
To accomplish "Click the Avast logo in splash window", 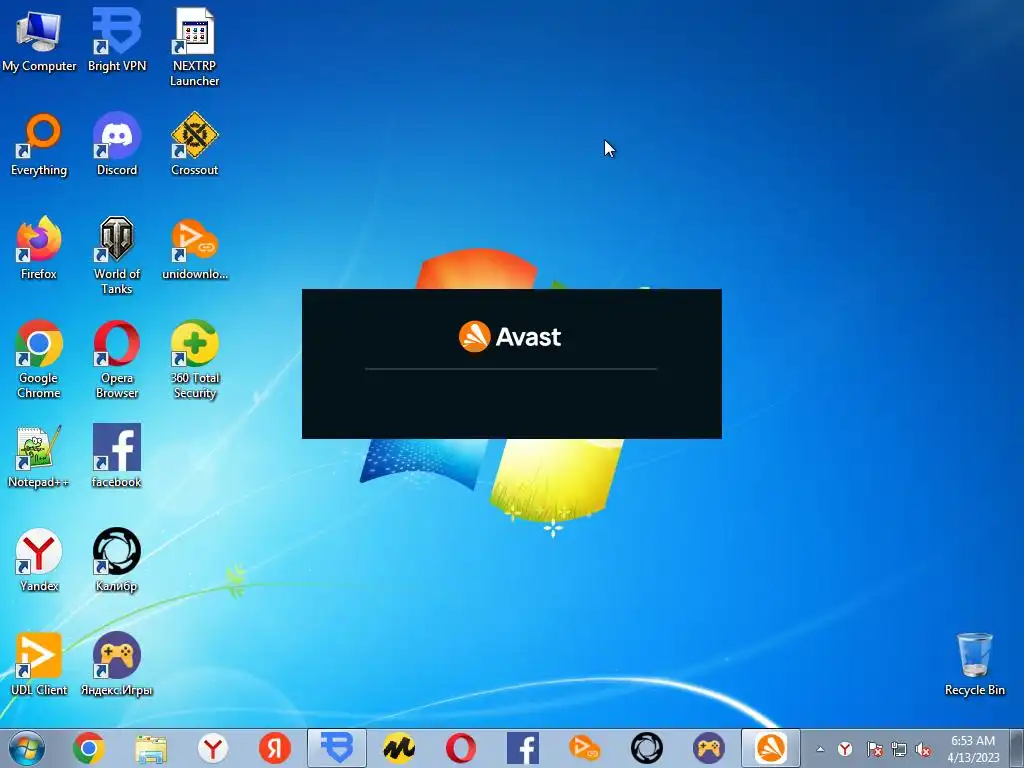I will point(510,336).
